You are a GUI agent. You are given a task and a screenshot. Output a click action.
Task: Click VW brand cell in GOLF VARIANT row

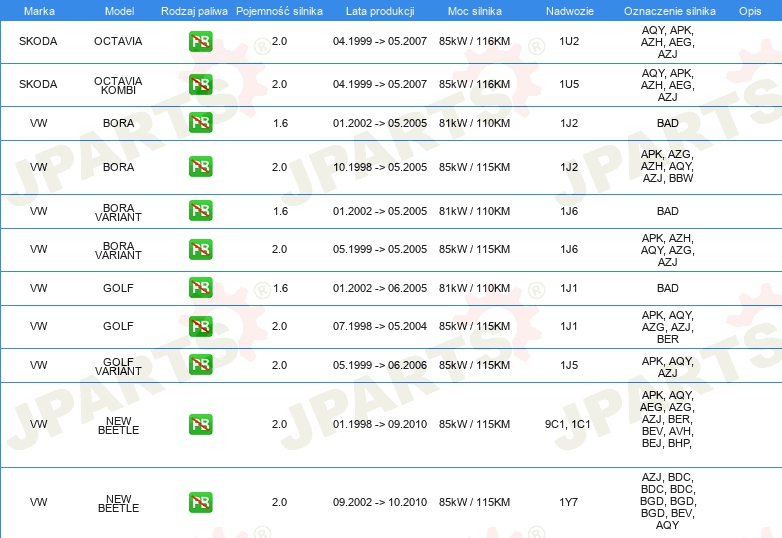pos(38,365)
